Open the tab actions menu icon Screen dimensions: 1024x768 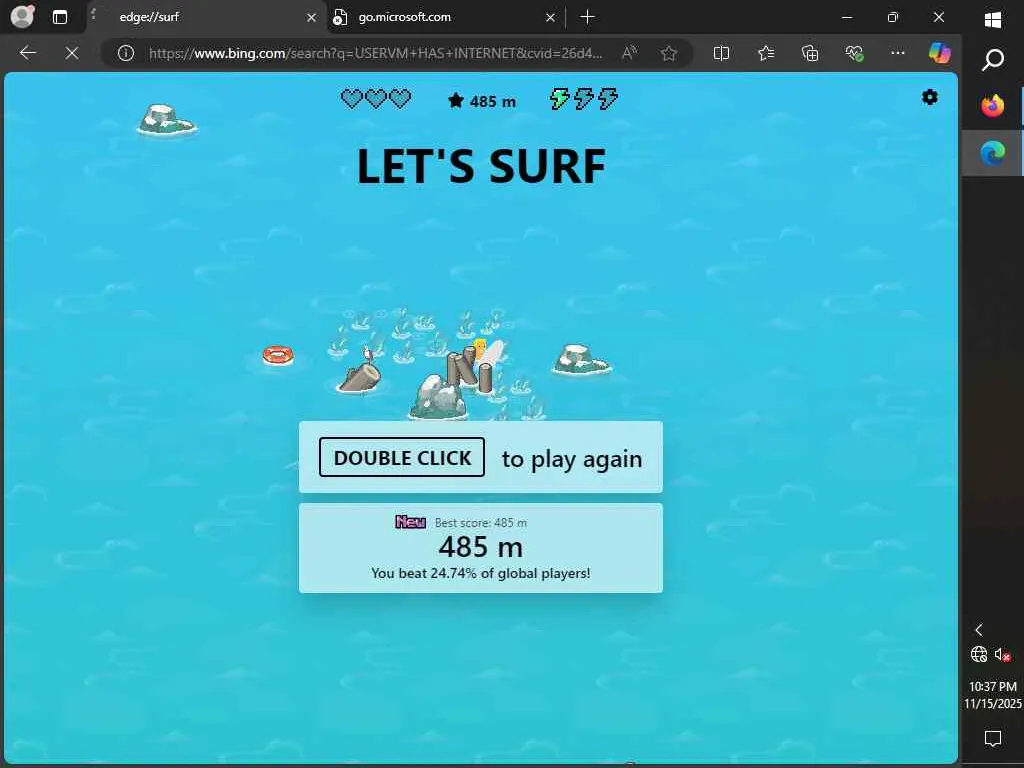(59, 17)
